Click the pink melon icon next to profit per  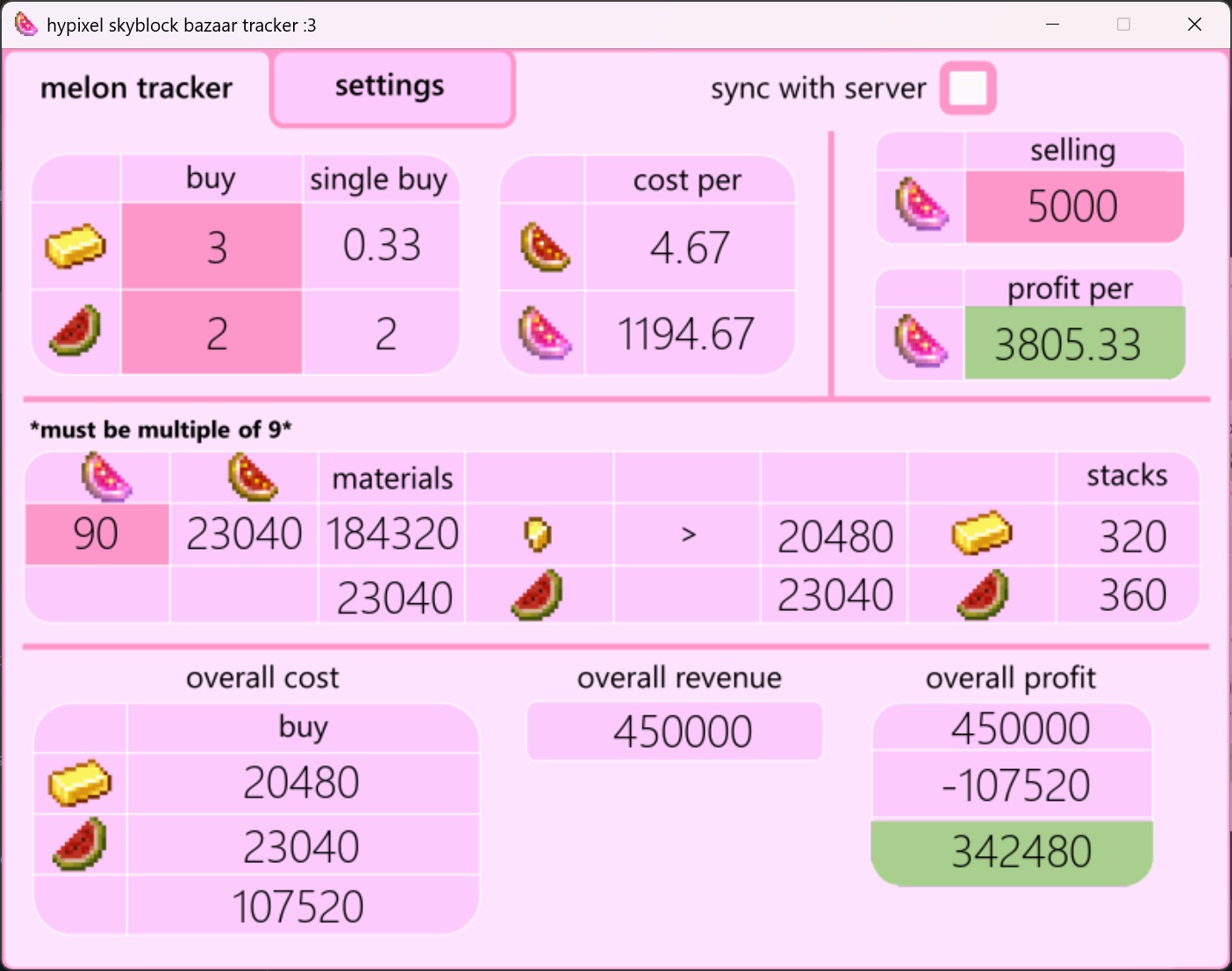point(921,342)
